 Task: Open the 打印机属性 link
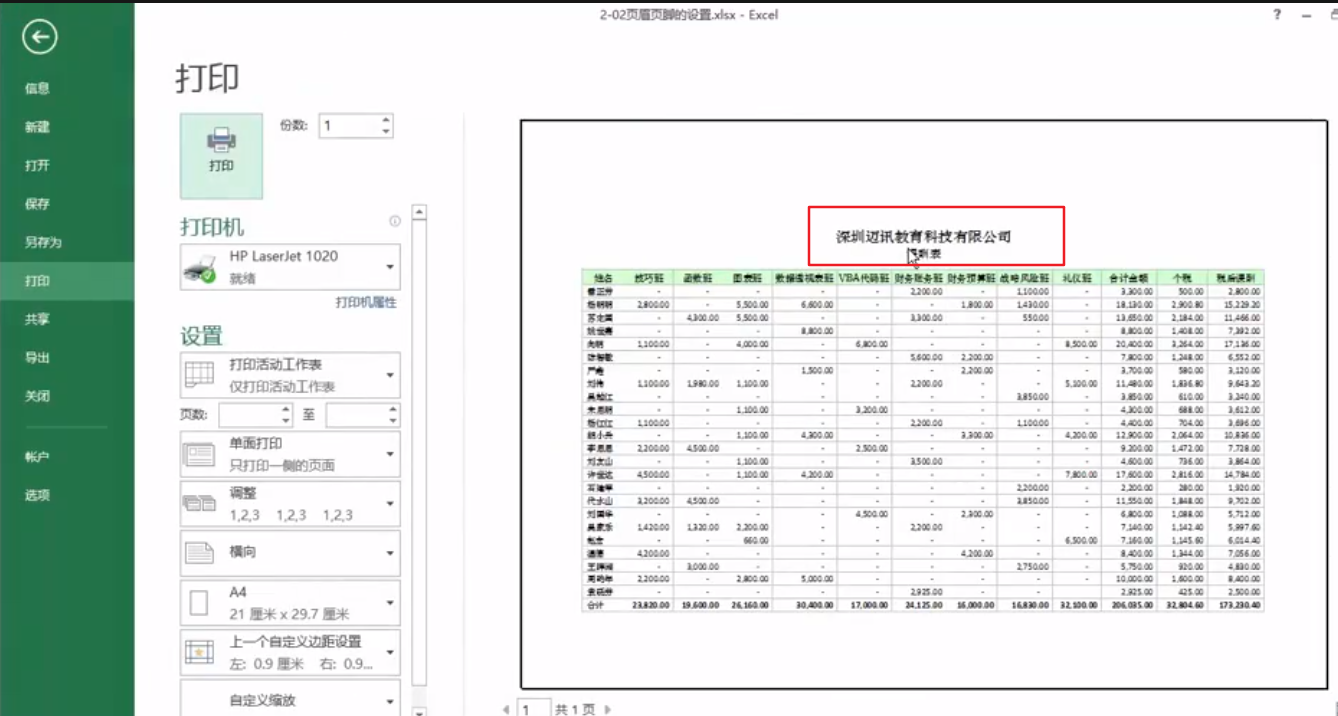(x=366, y=302)
